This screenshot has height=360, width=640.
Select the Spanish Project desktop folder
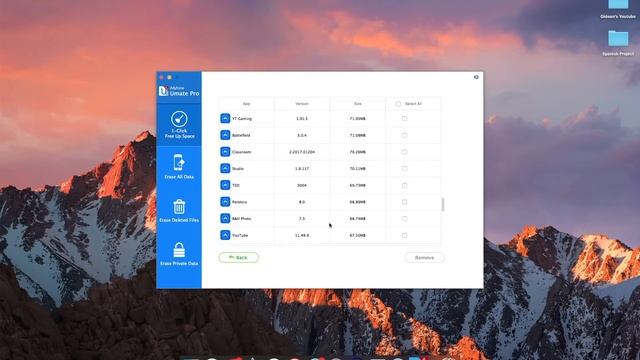point(618,43)
